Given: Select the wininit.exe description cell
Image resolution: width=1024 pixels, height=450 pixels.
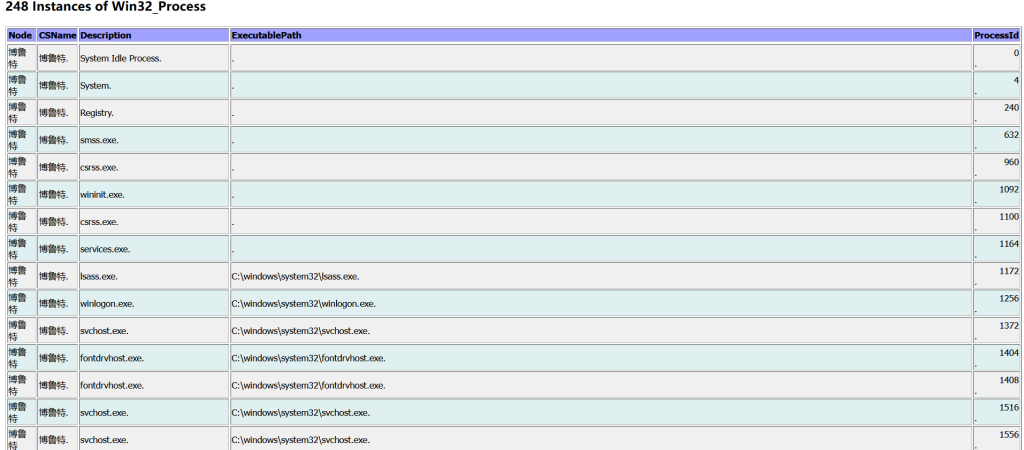Looking at the screenshot, I should pyautogui.click(x=102, y=195).
